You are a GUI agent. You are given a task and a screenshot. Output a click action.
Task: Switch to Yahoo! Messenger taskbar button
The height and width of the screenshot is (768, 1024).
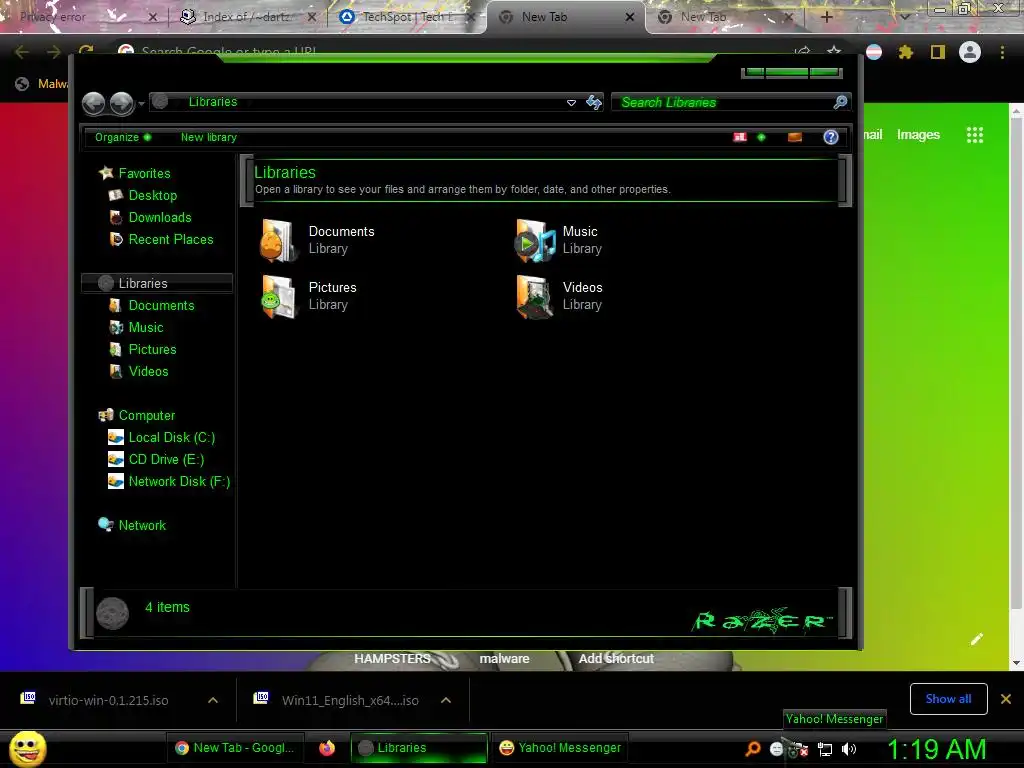[x=560, y=748]
